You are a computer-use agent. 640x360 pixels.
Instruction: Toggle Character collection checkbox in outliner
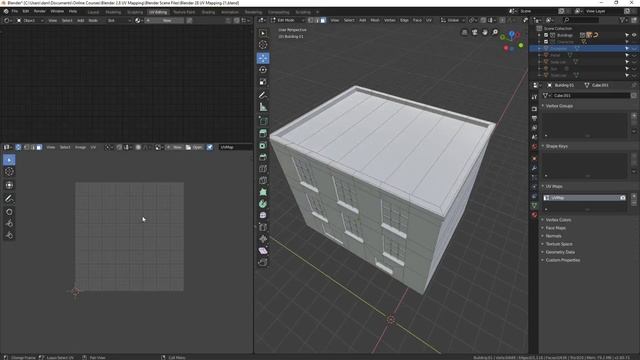(546, 42)
